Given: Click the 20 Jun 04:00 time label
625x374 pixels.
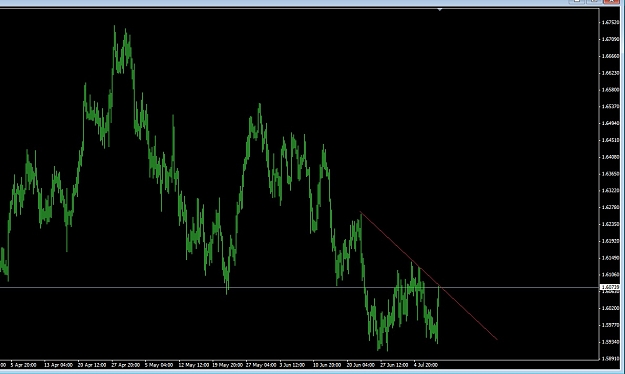Looking at the screenshot, I should (361, 365).
